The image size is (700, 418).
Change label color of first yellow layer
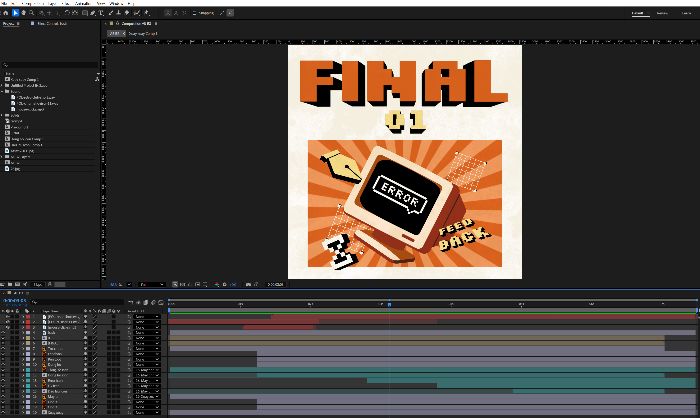pos(28,338)
